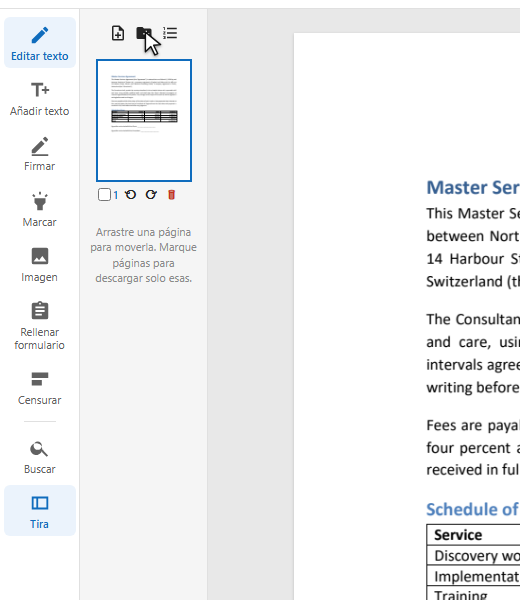Select Rellenar formulario tool
The height and width of the screenshot is (600, 520).
(40, 326)
